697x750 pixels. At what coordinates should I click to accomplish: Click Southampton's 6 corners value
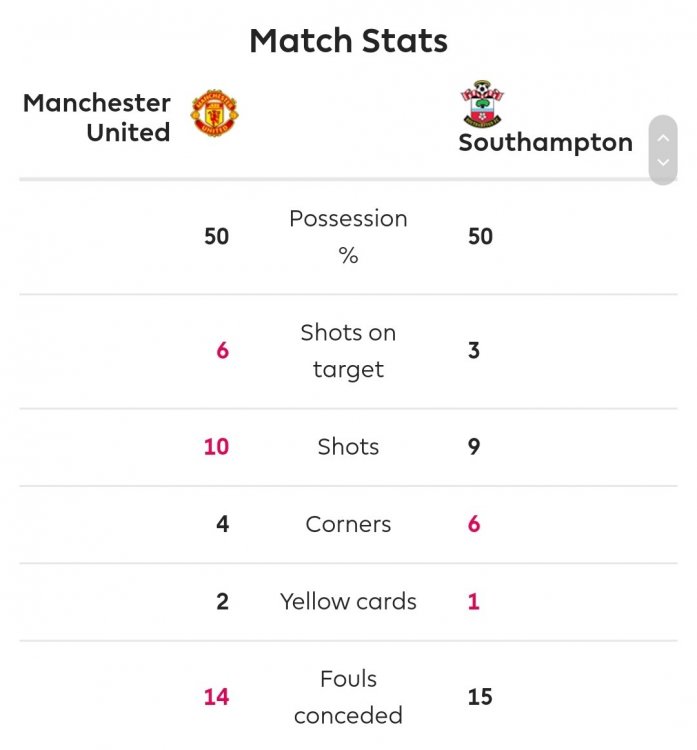[x=474, y=524]
